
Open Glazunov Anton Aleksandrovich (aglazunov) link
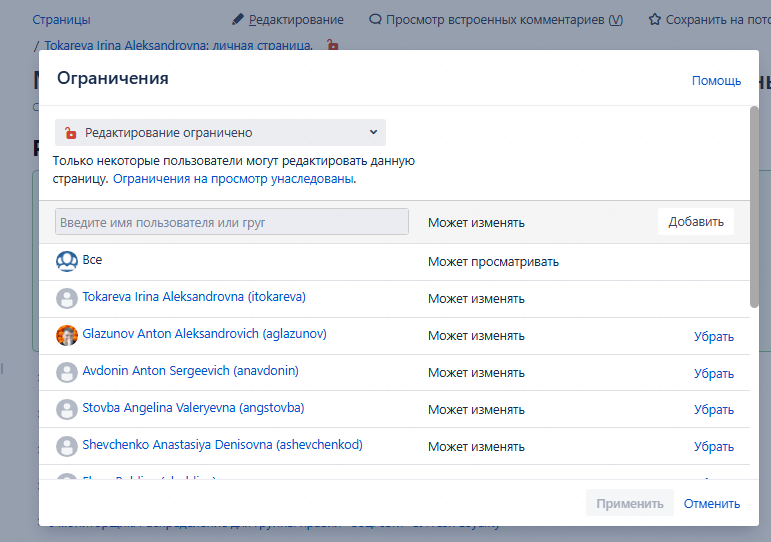(204, 333)
